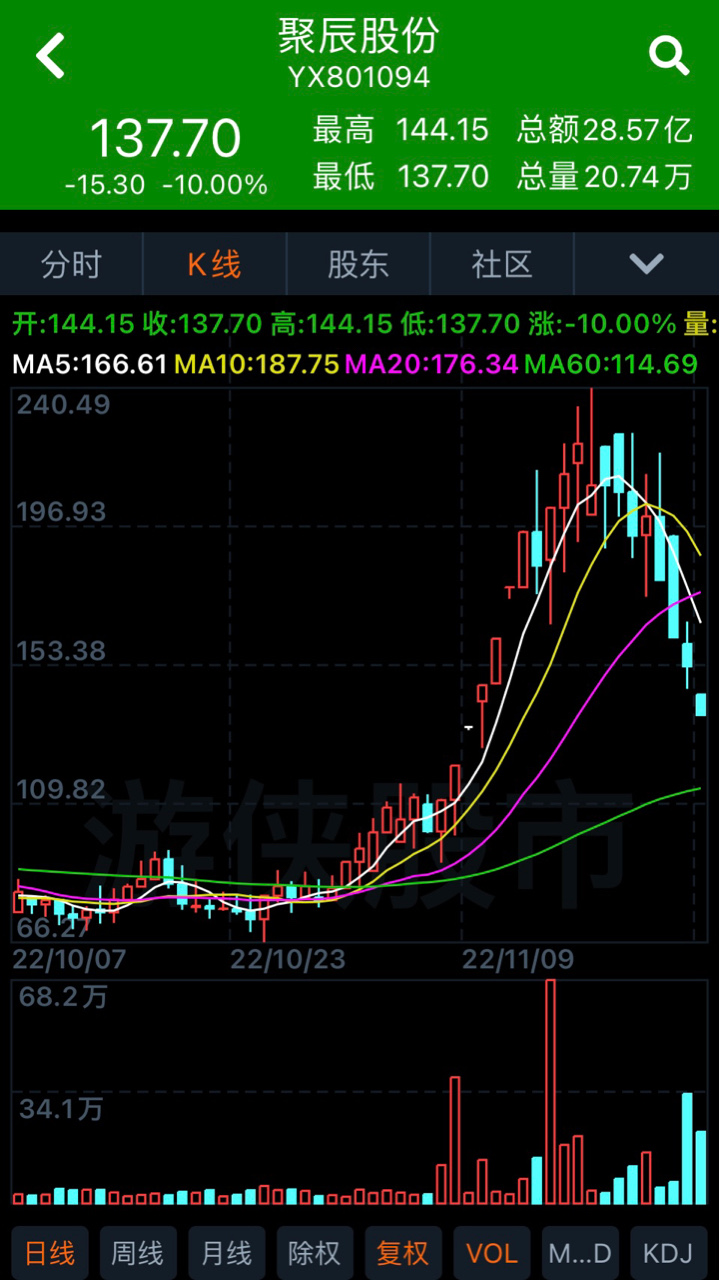Tap the MA5:166.61 label
720x1280 pixels.
[89, 364]
